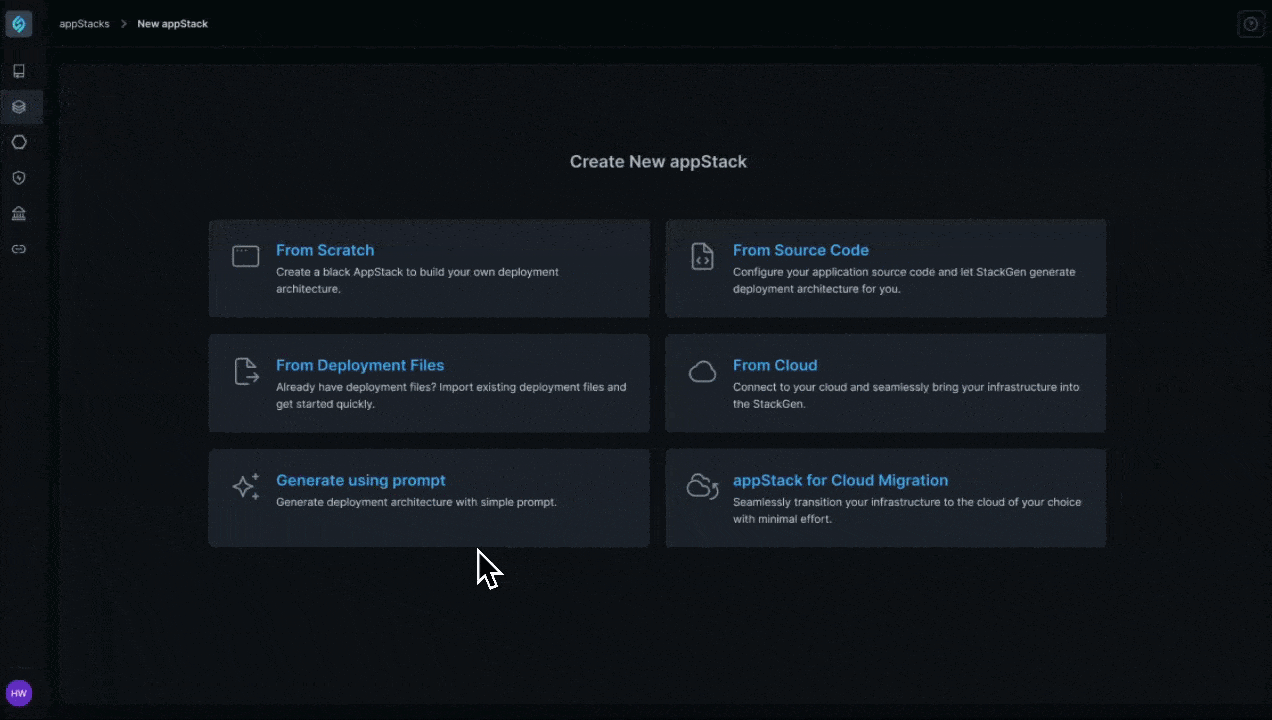The image size is (1272, 720).
Task: Click the StackGen logo icon
Action: tap(19, 24)
